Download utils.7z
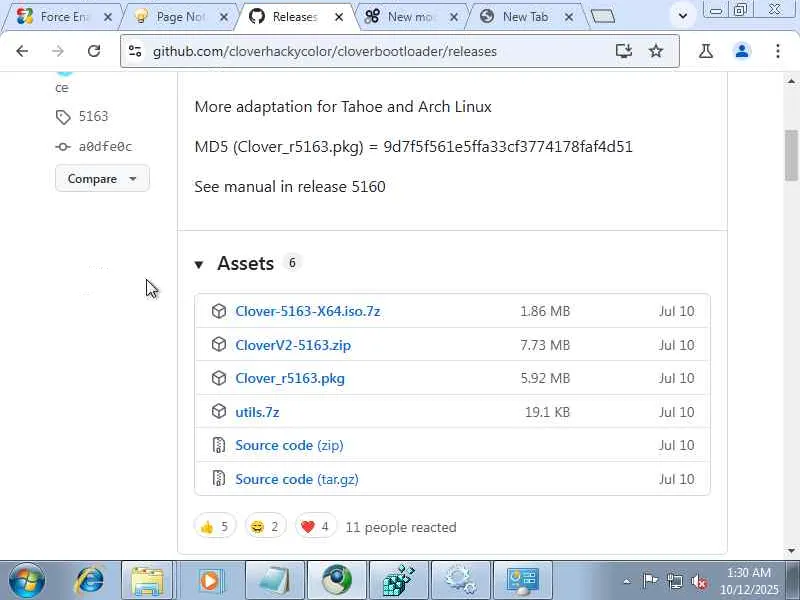Image resolution: width=800 pixels, height=600 pixels. coord(257,412)
